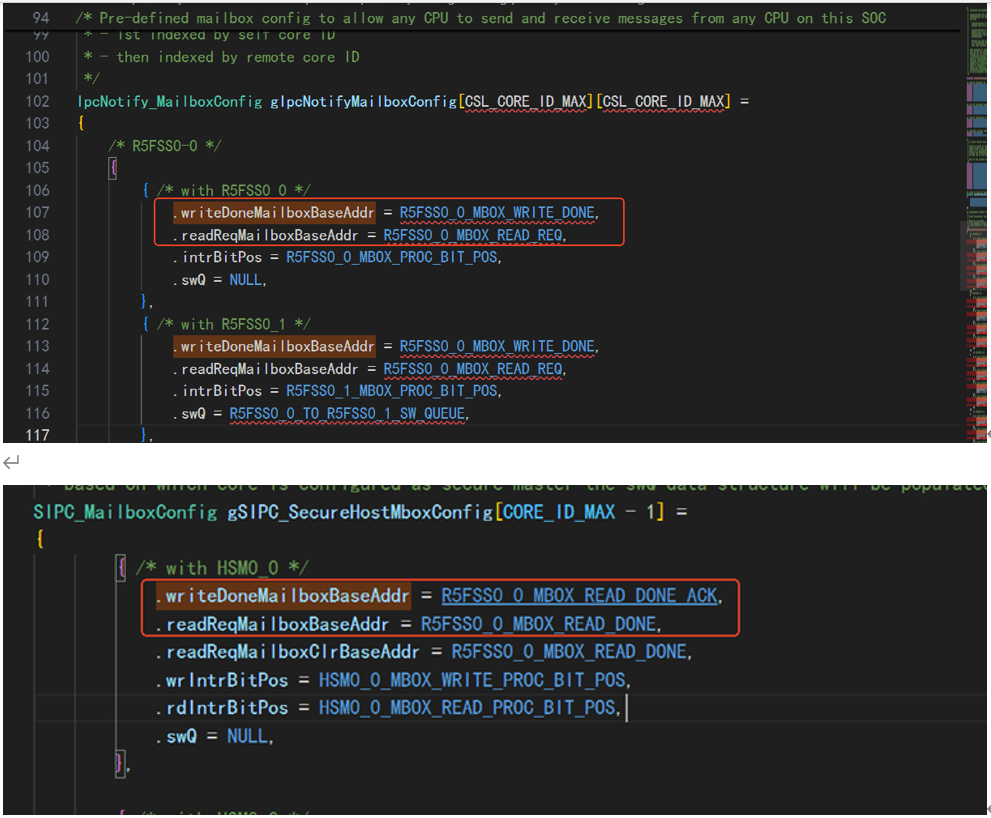Click R5FSS0_0_MBOX_READ_DONE_ACK value
The height and width of the screenshot is (818, 991).
click(580, 595)
